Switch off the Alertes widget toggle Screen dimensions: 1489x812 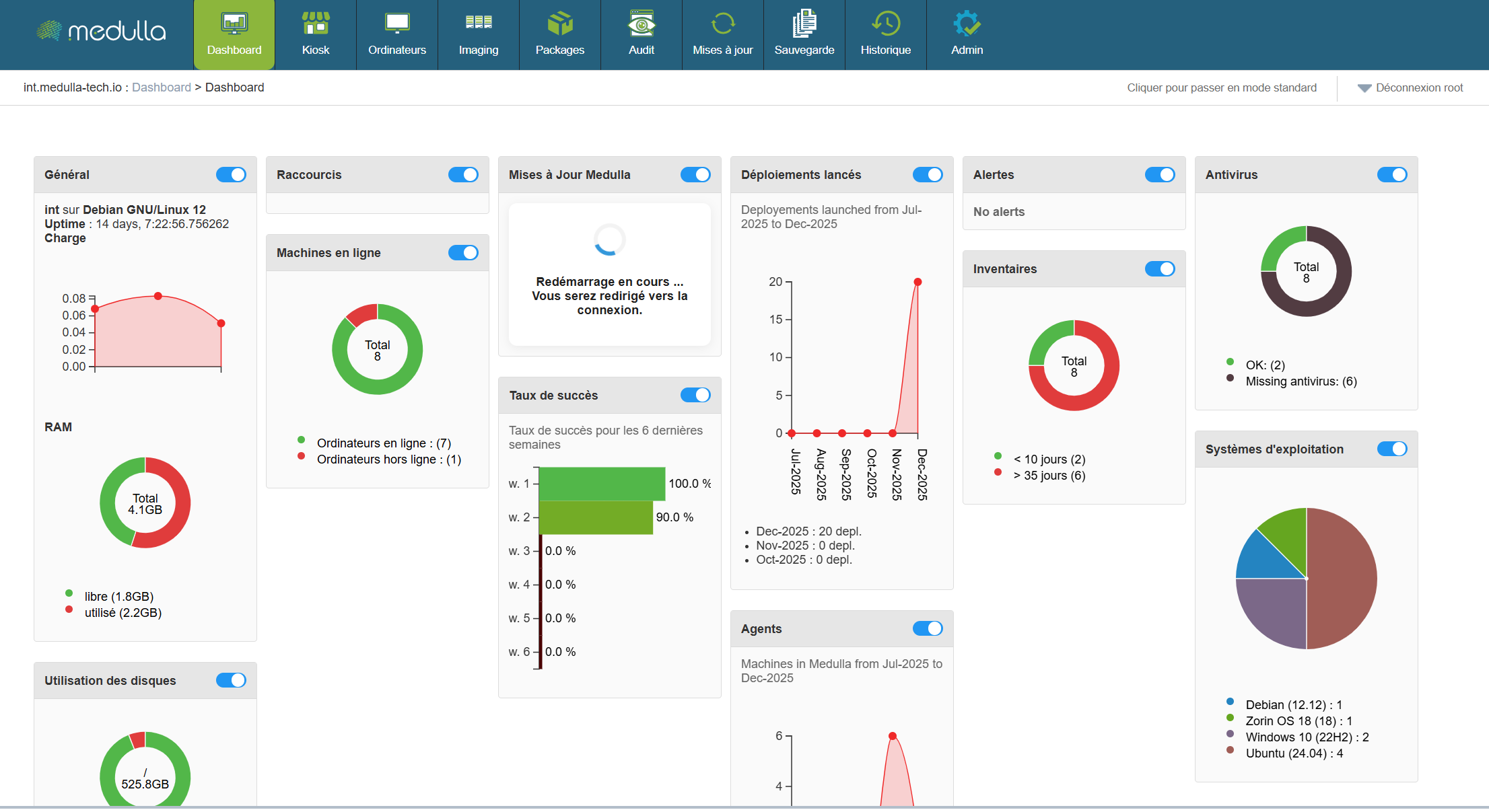click(x=1159, y=175)
